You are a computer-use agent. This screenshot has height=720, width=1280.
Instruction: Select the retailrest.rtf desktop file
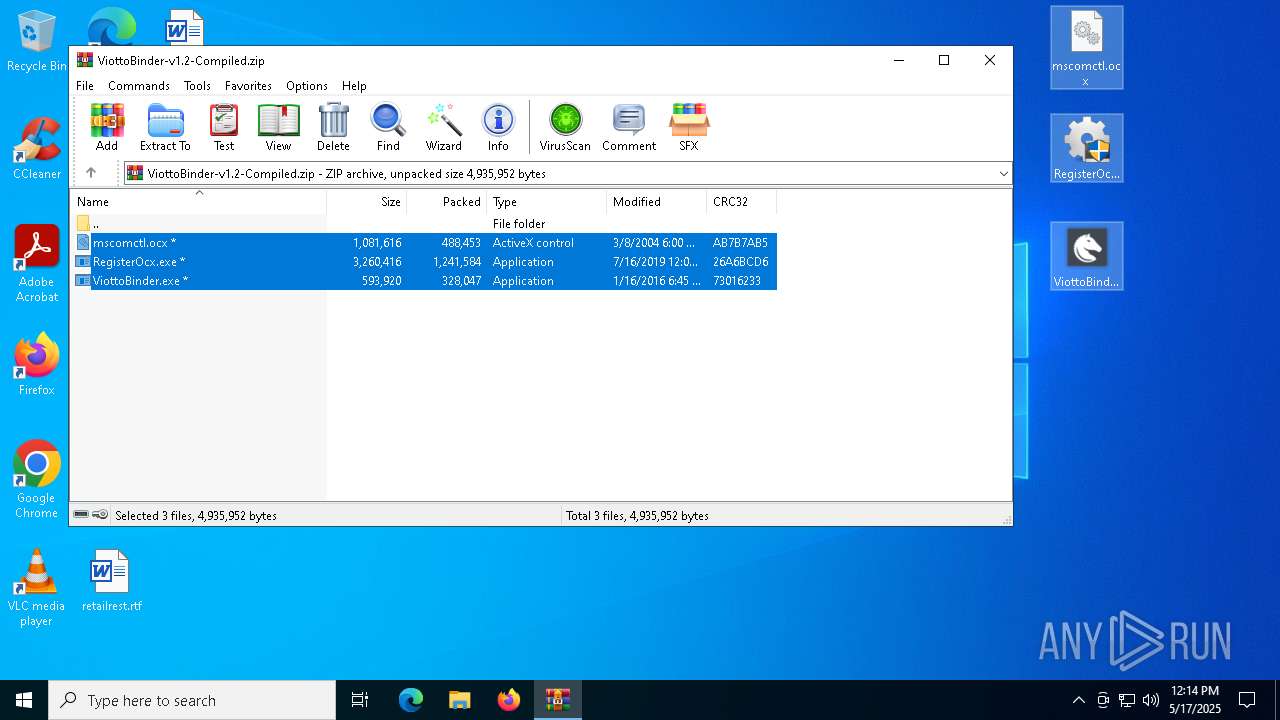pyautogui.click(x=111, y=580)
